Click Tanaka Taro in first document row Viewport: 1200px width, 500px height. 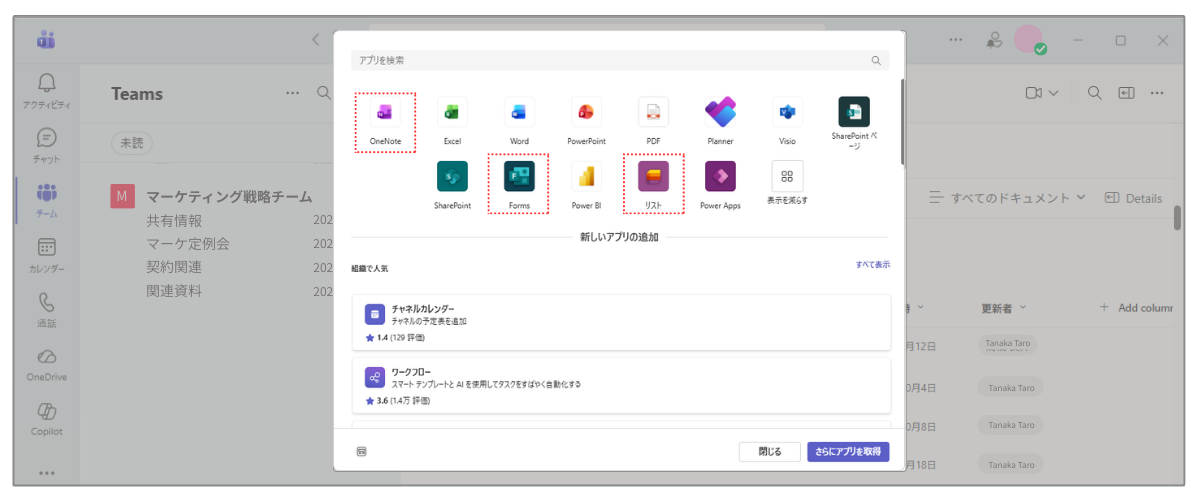point(1008,344)
